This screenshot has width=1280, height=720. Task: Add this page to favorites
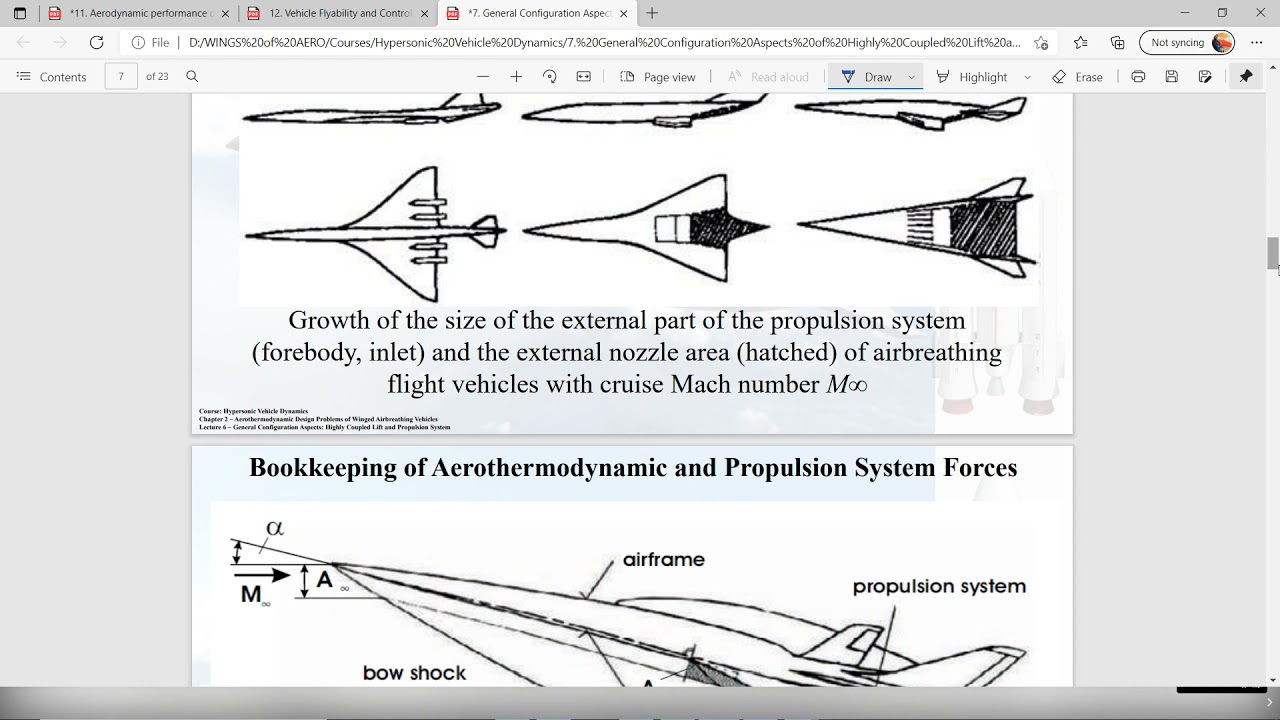[1041, 43]
